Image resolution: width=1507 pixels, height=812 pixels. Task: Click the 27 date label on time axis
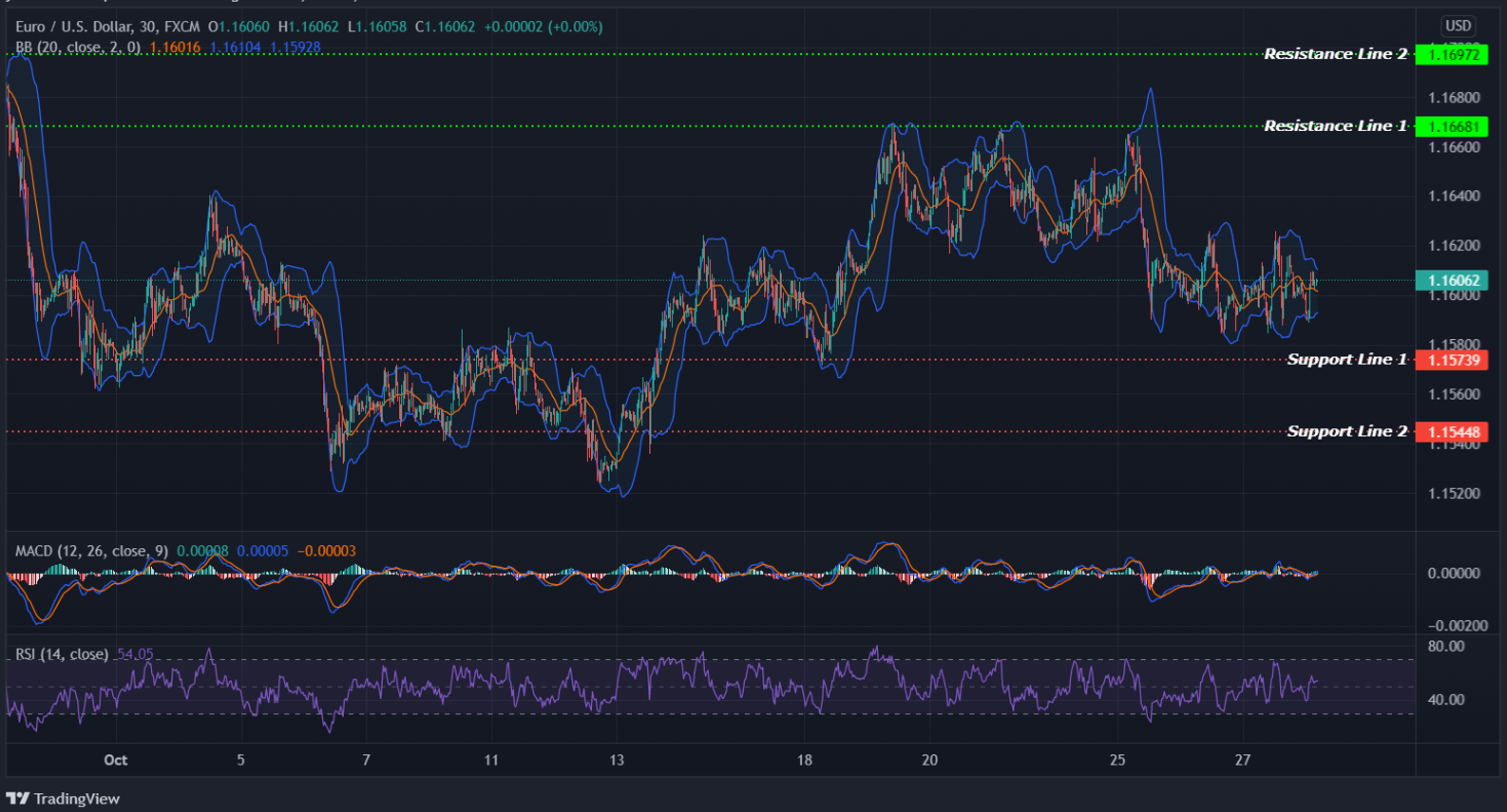coord(1243,760)
